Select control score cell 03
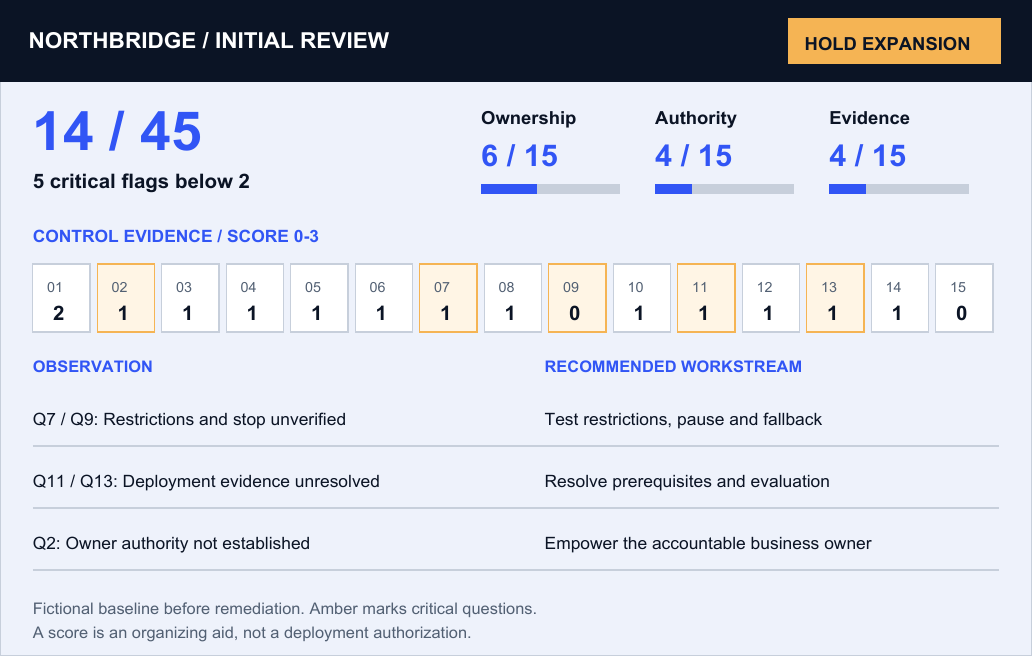The width and height of the screenshot is (1032, 656). tap(190, 298)
